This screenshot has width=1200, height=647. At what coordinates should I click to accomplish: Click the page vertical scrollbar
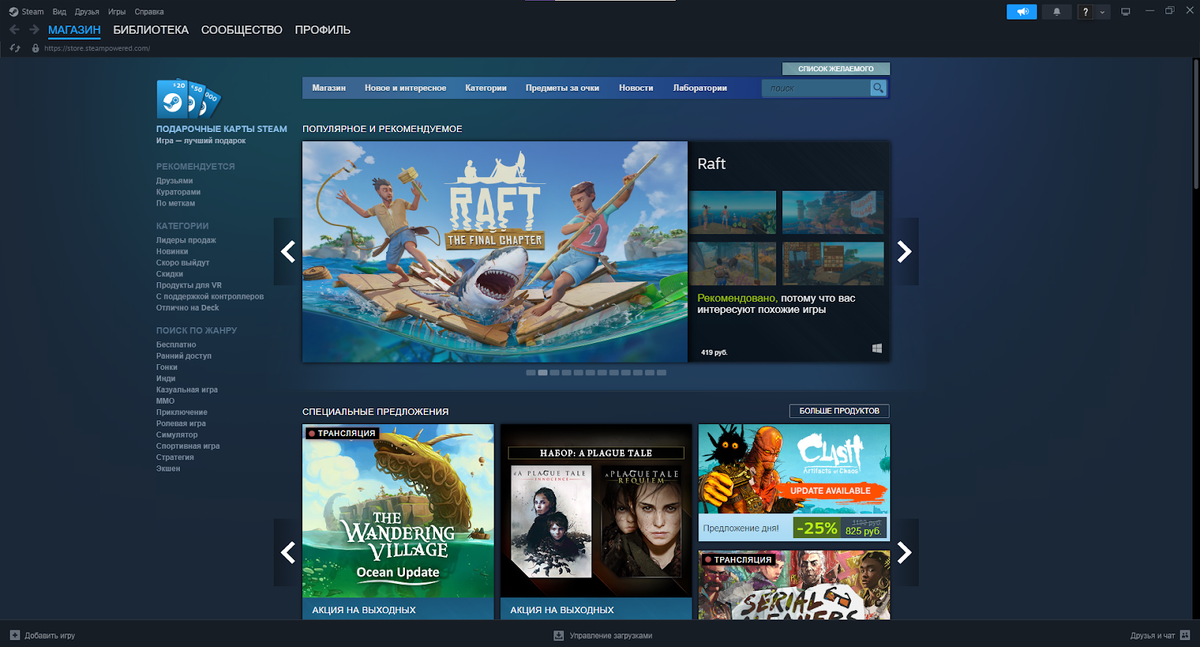(x=1195, y=125)
